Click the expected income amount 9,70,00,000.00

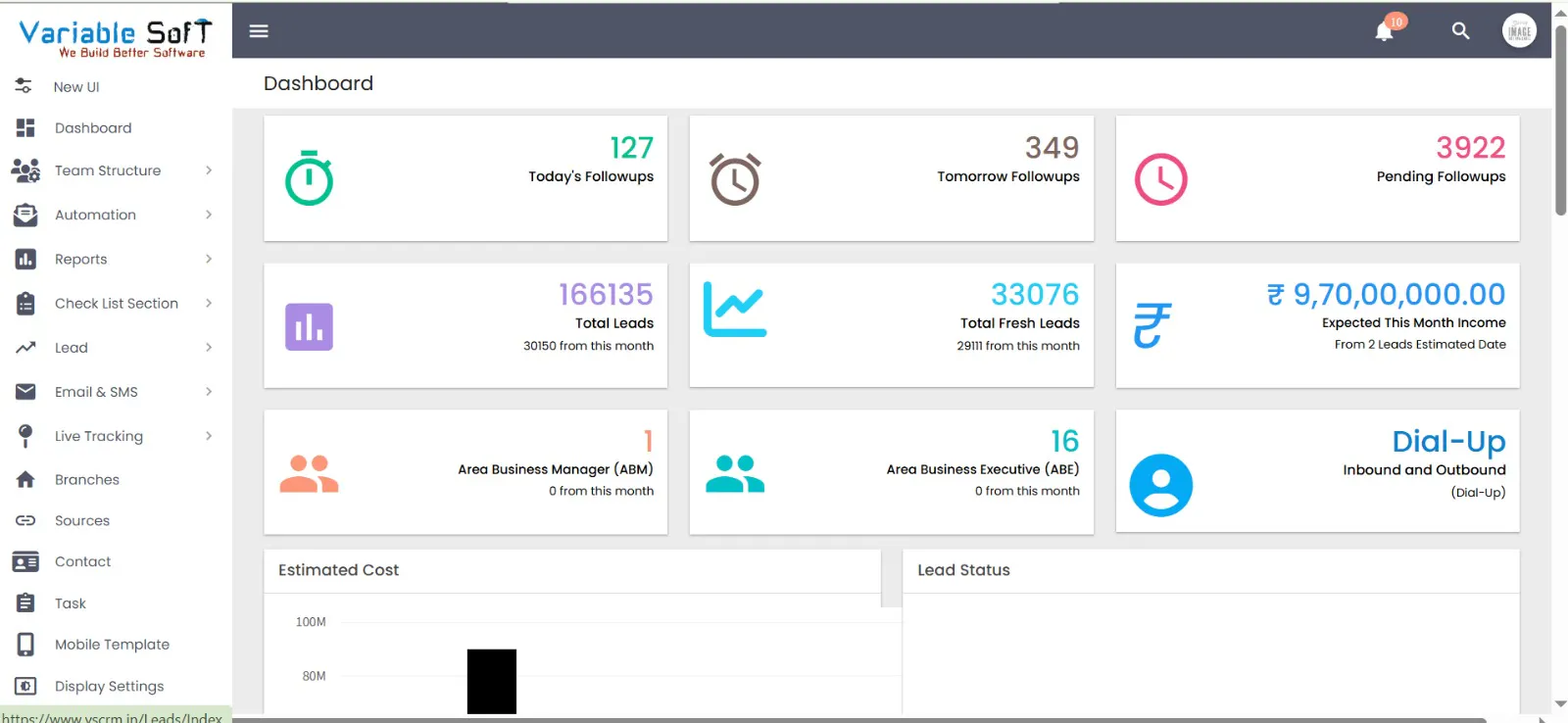(1386, 294)
